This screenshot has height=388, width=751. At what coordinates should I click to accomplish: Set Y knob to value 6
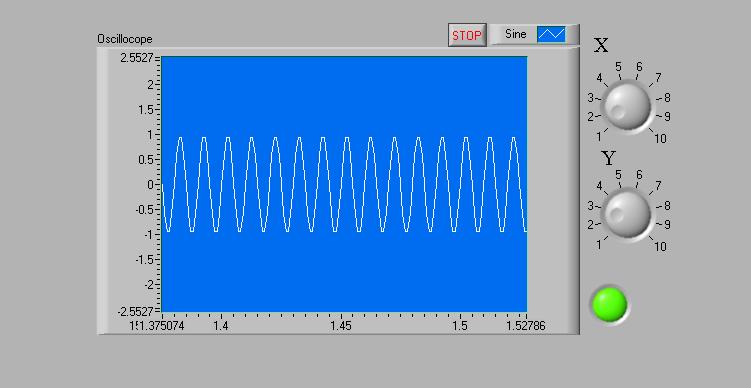coord(639,174)
